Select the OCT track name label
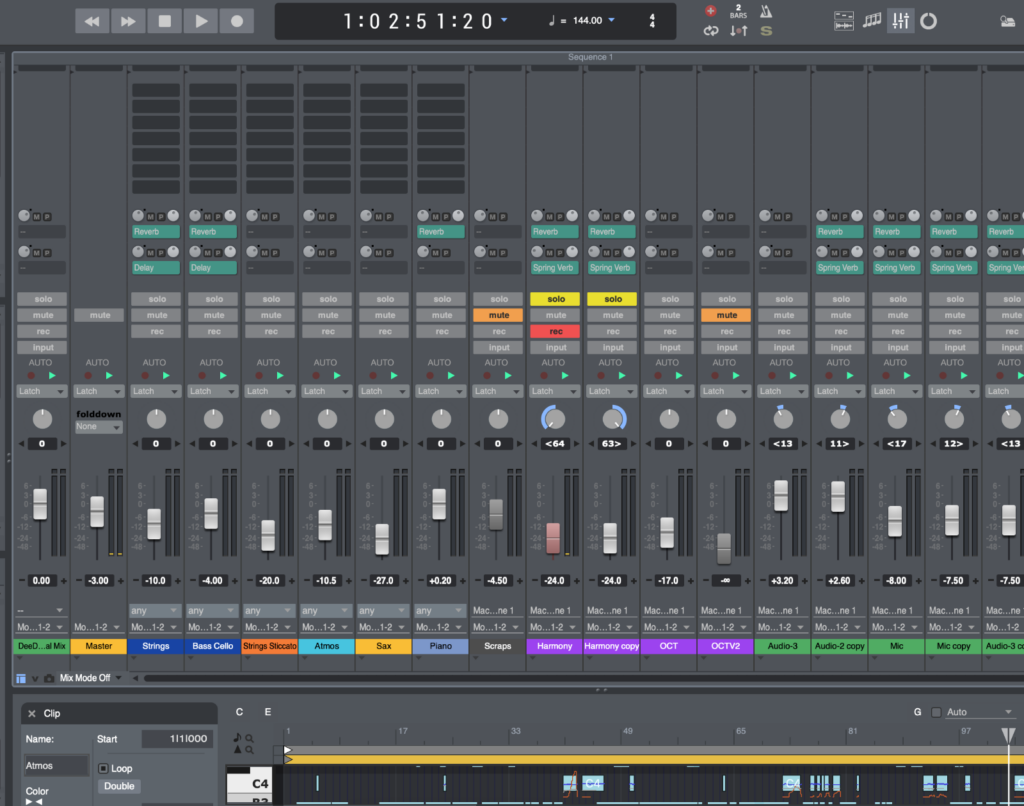The image size is (1024, 806). pos(669,646)
